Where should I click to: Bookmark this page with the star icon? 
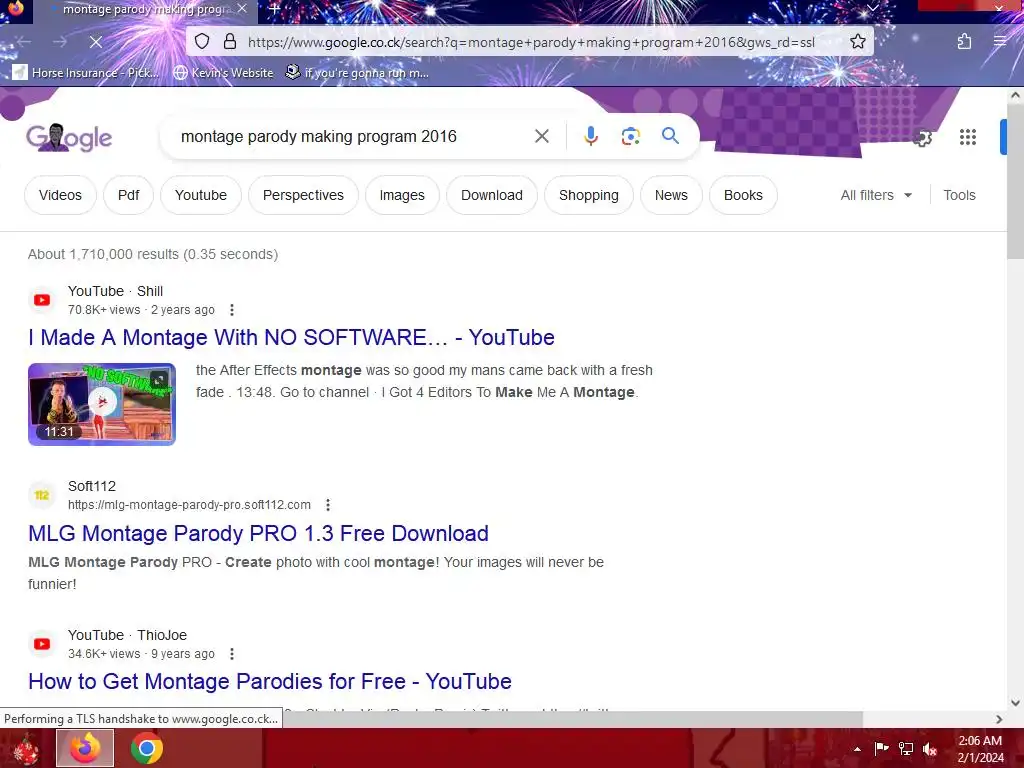(x=857, y=42)
